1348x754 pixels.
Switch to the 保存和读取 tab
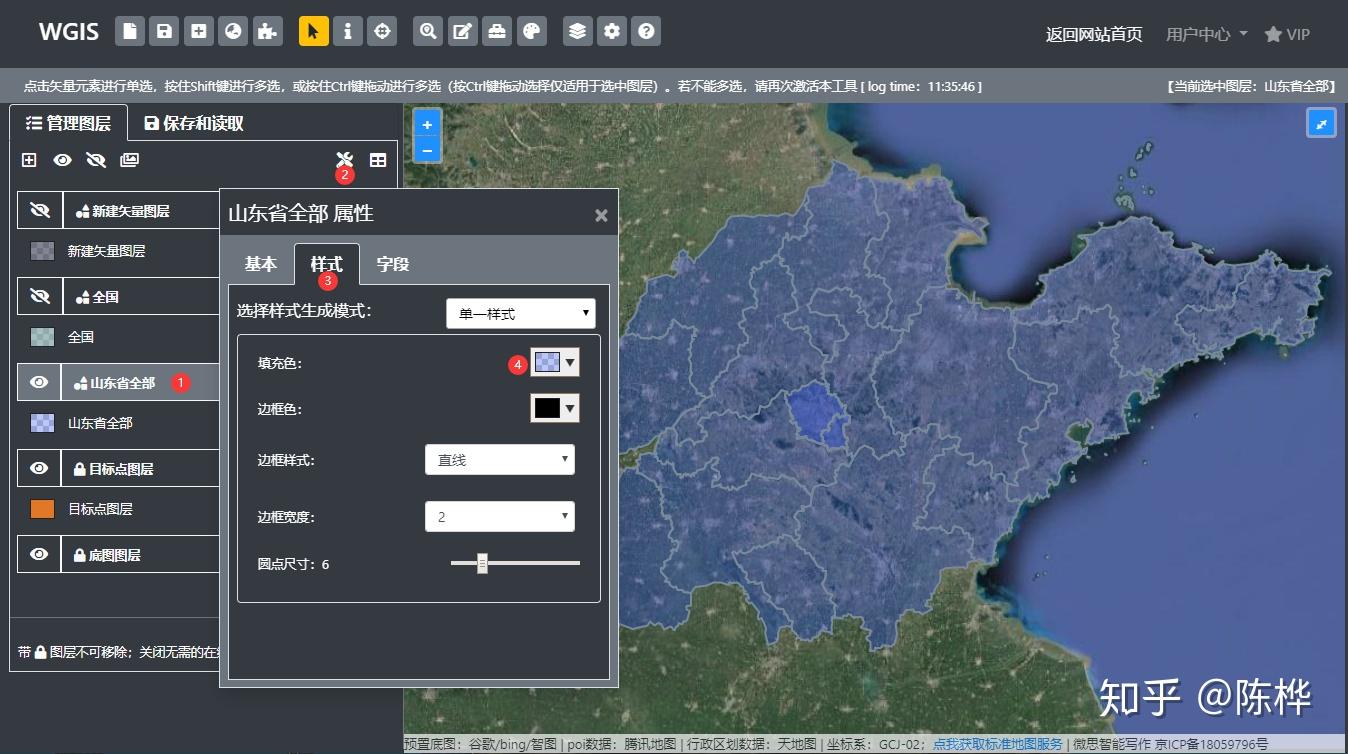pyautogui.click(x=194, y=123)
